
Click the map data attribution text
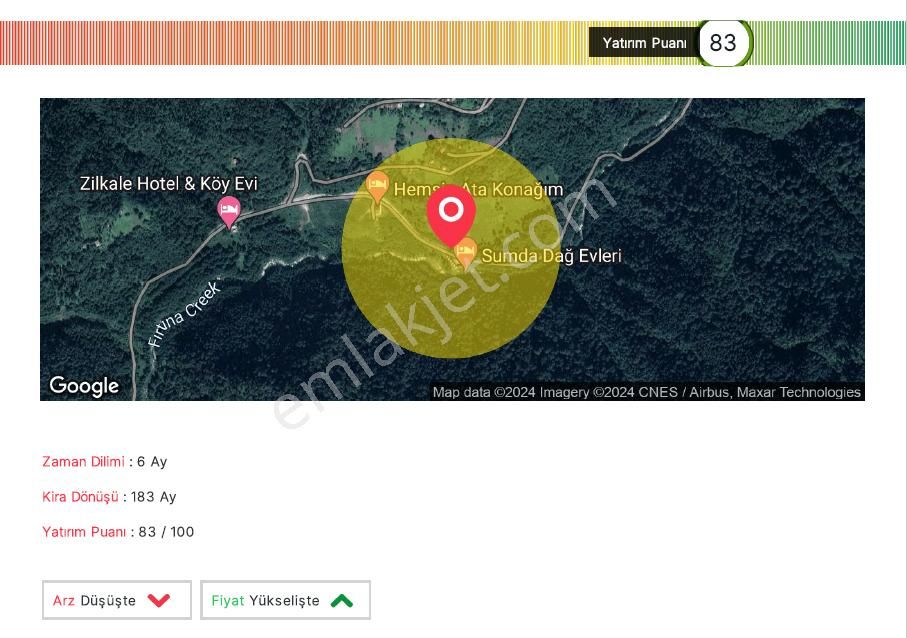[646, 392]
